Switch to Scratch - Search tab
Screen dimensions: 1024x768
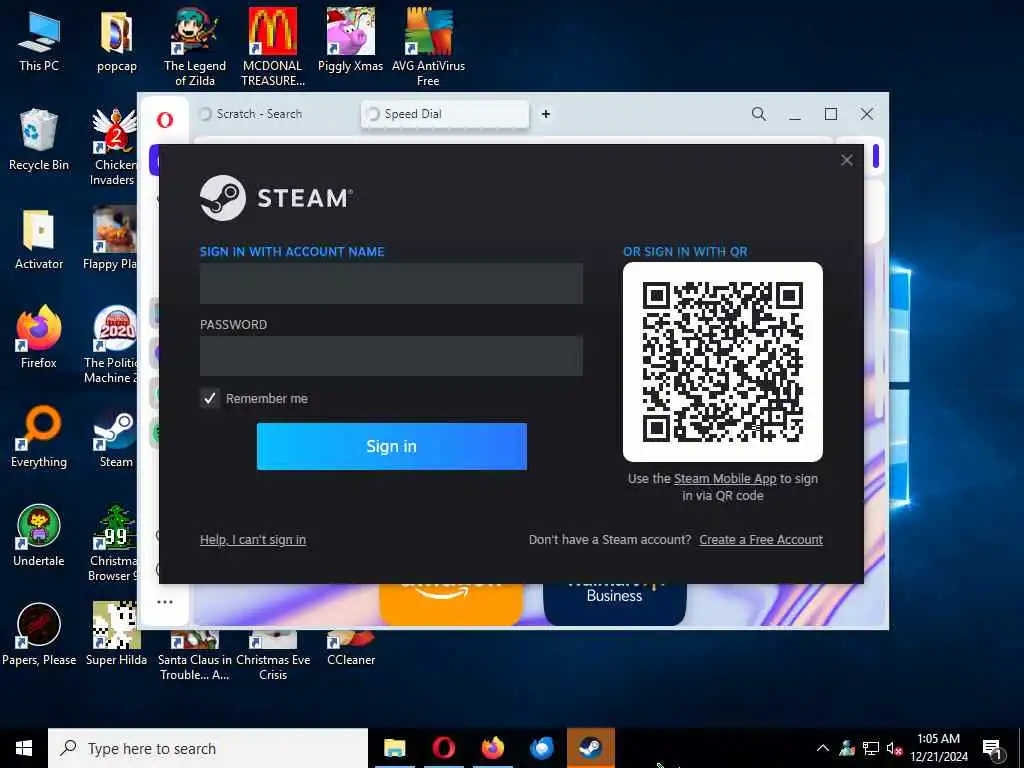(274, 114)
